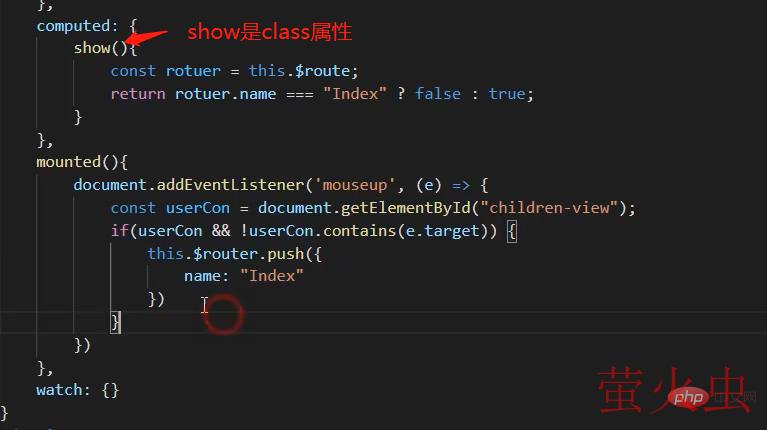Click on the show() method name
Screen dimensions: 767x430
(92, 48)
